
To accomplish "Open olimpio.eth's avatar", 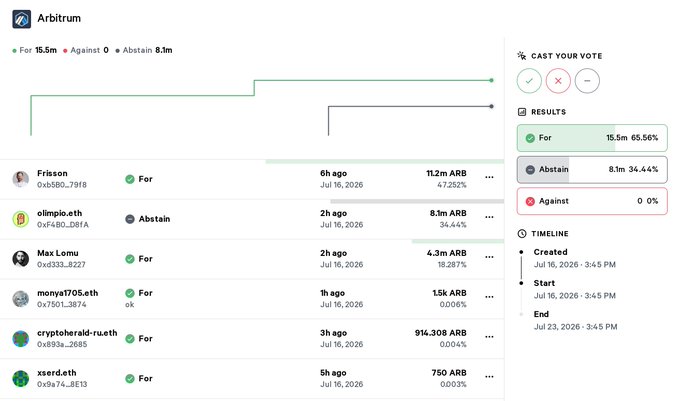I will [20, 219].
